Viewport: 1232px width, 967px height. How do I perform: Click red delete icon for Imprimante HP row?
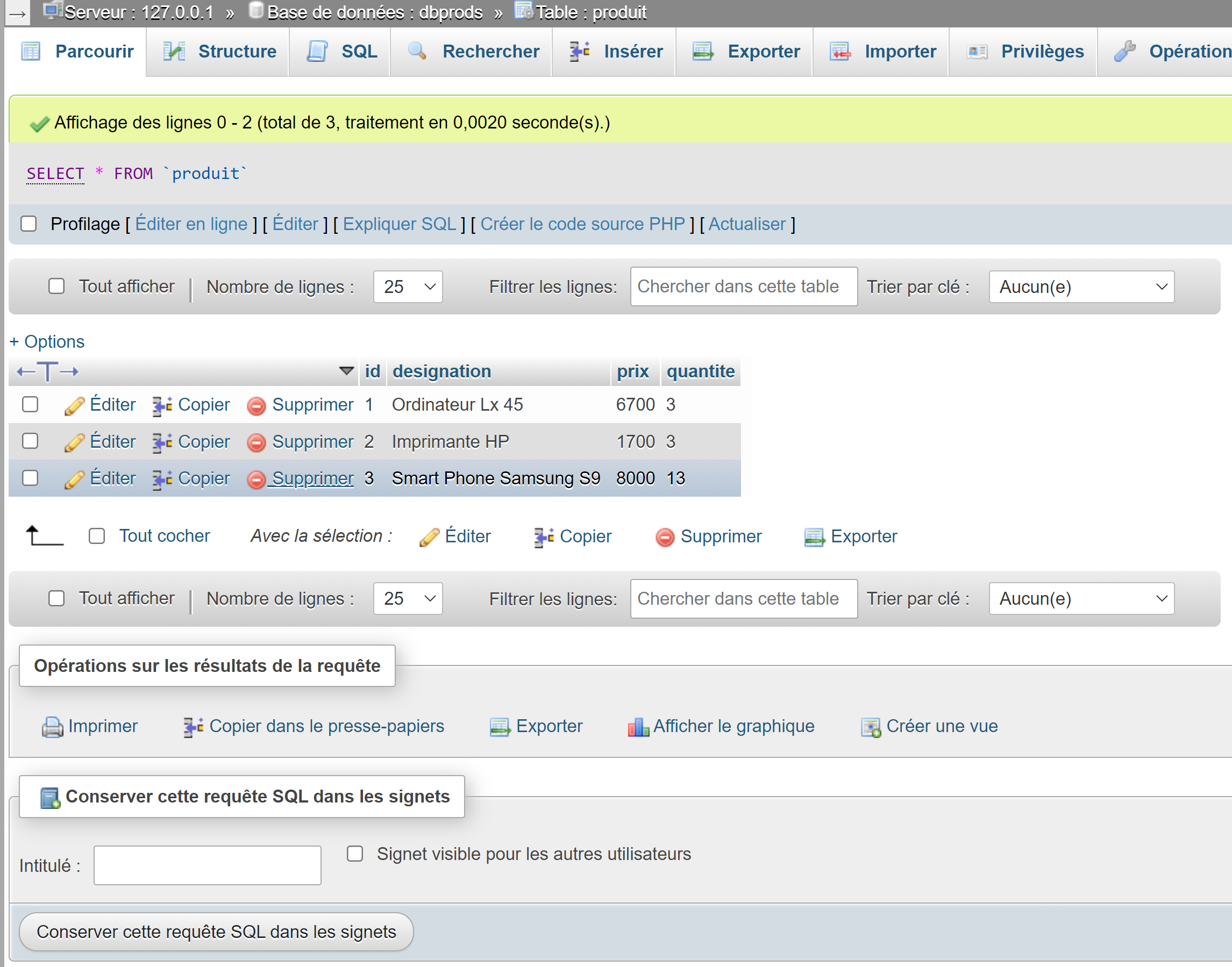(256, 442)
